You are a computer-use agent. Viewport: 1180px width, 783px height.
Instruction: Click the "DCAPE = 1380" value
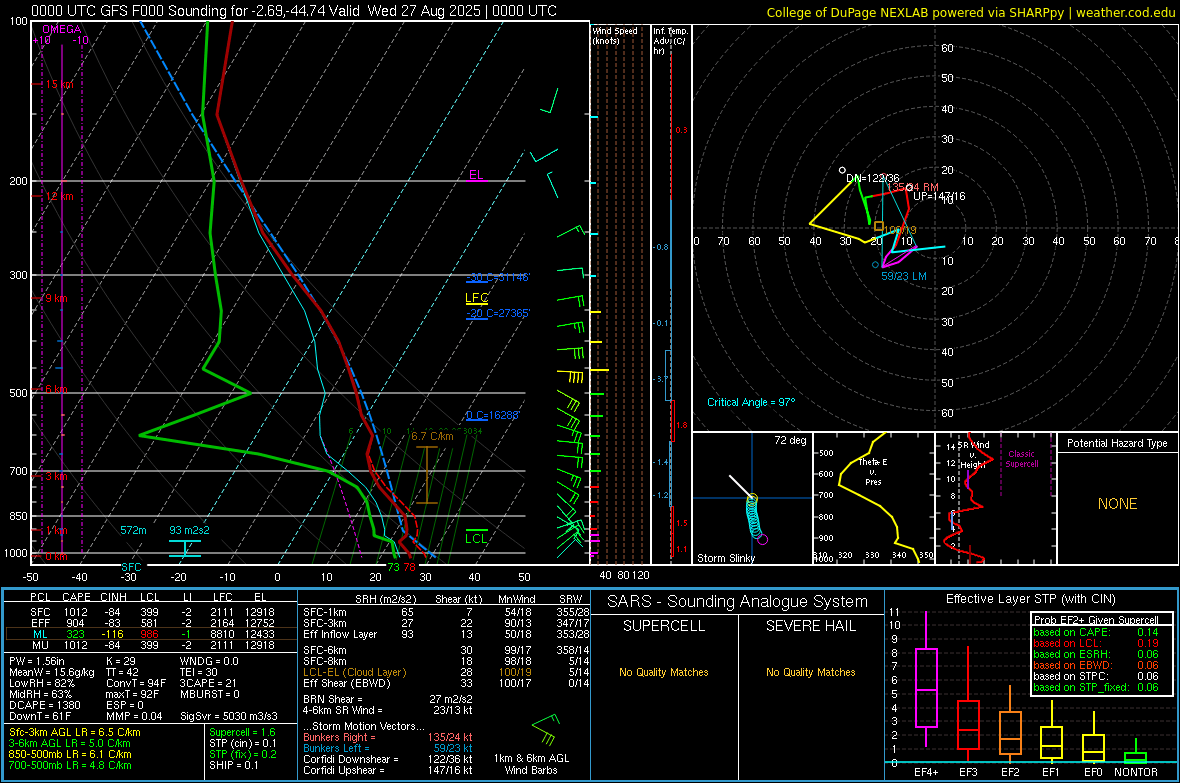[x=44, y=705]
